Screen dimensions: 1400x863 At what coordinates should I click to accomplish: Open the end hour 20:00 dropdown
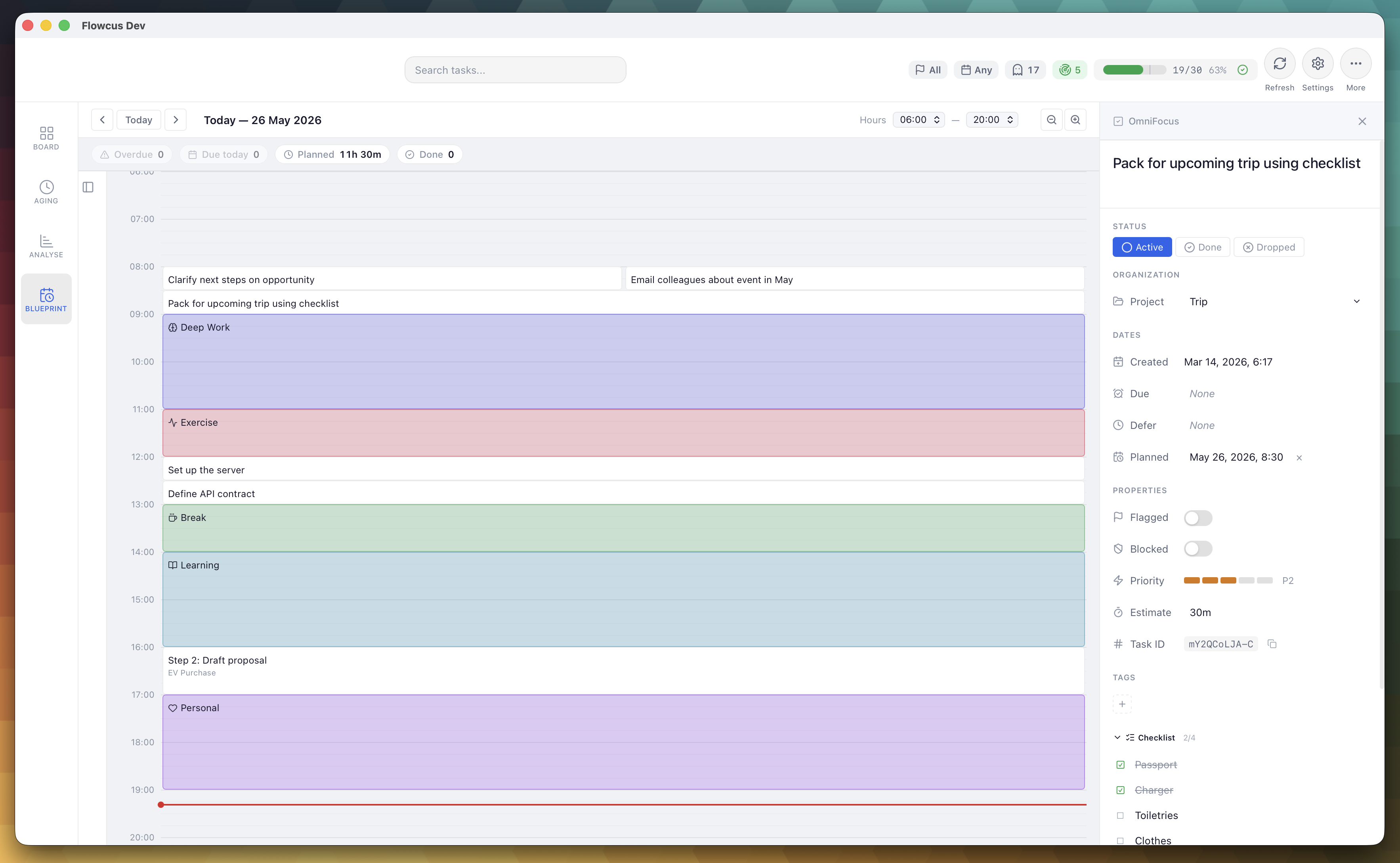point(992,120)
